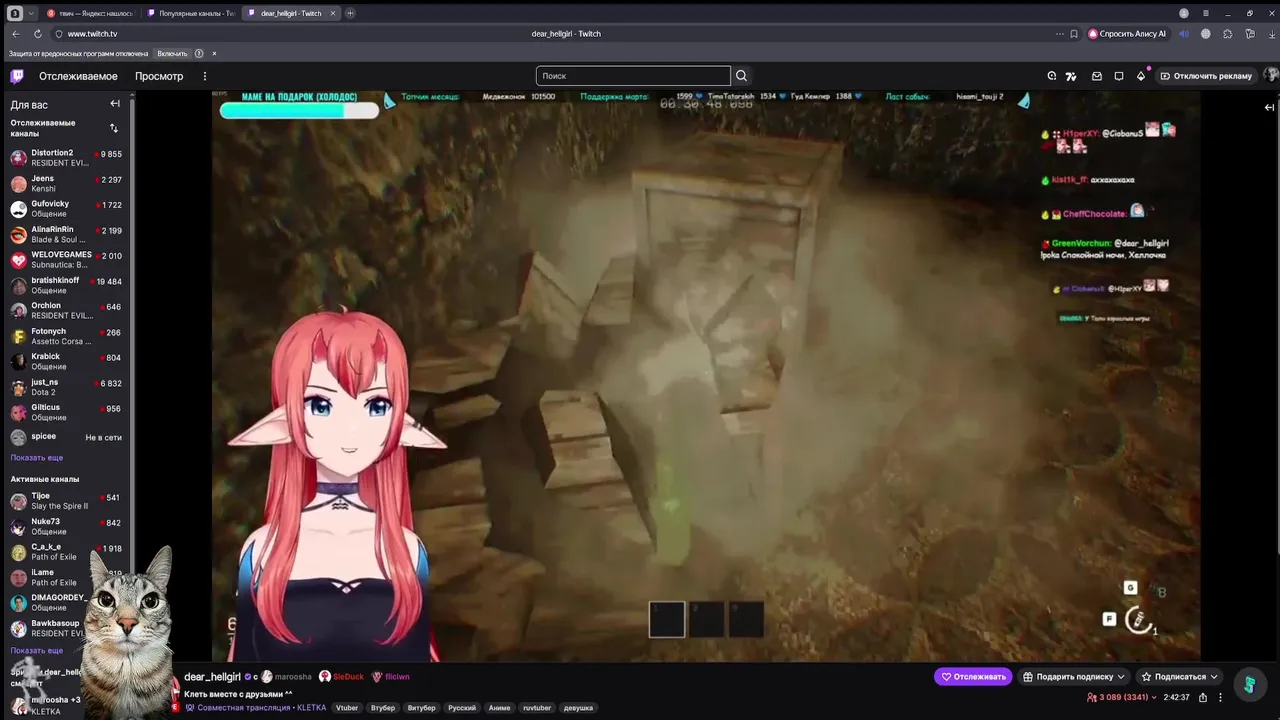The image size is (1280, 720).
Task: Dismiss the protection disabled notice
Action: point(214,53)
